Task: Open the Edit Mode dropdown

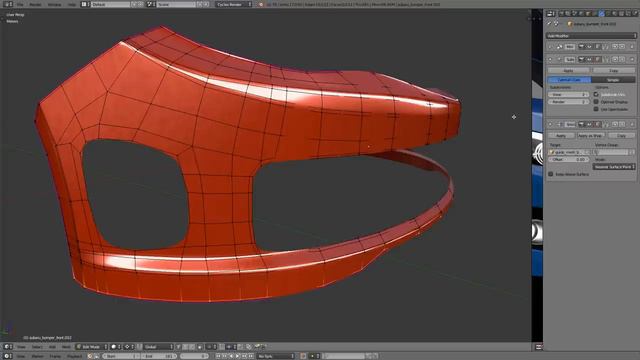Action: pyautogui.click(x=91, y=347)
